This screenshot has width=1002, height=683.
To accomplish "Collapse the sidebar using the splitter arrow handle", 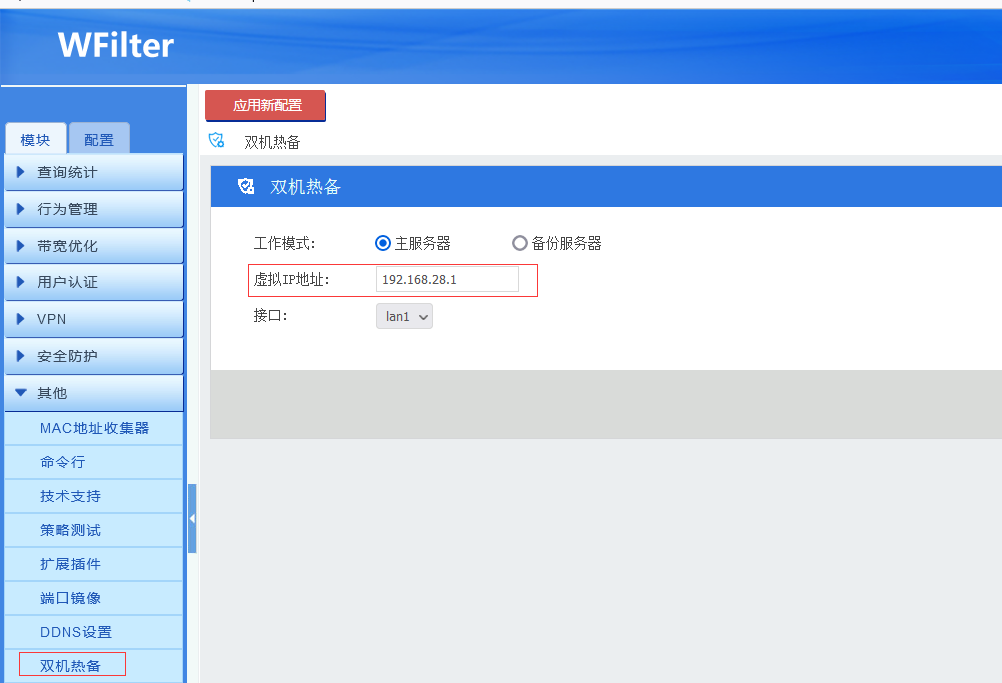I will pos(192,519).
